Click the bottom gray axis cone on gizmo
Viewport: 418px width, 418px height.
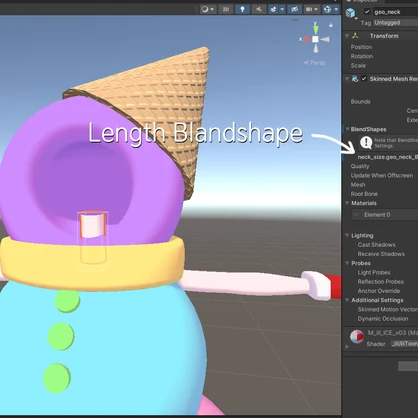coord(316,49)
